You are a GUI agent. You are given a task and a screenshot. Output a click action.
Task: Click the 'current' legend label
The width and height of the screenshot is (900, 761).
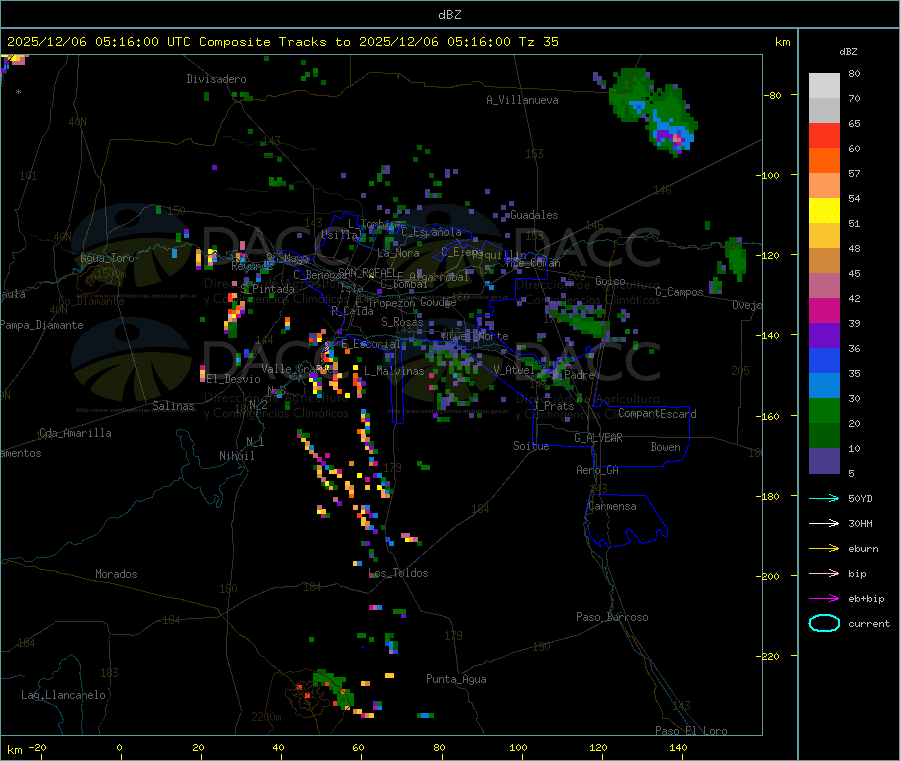coord(869,624)
